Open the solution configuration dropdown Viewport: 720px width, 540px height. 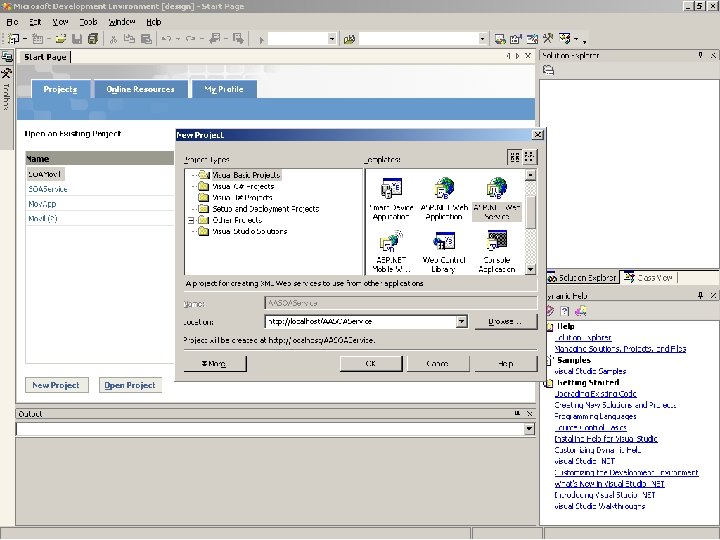pos(332,39)
